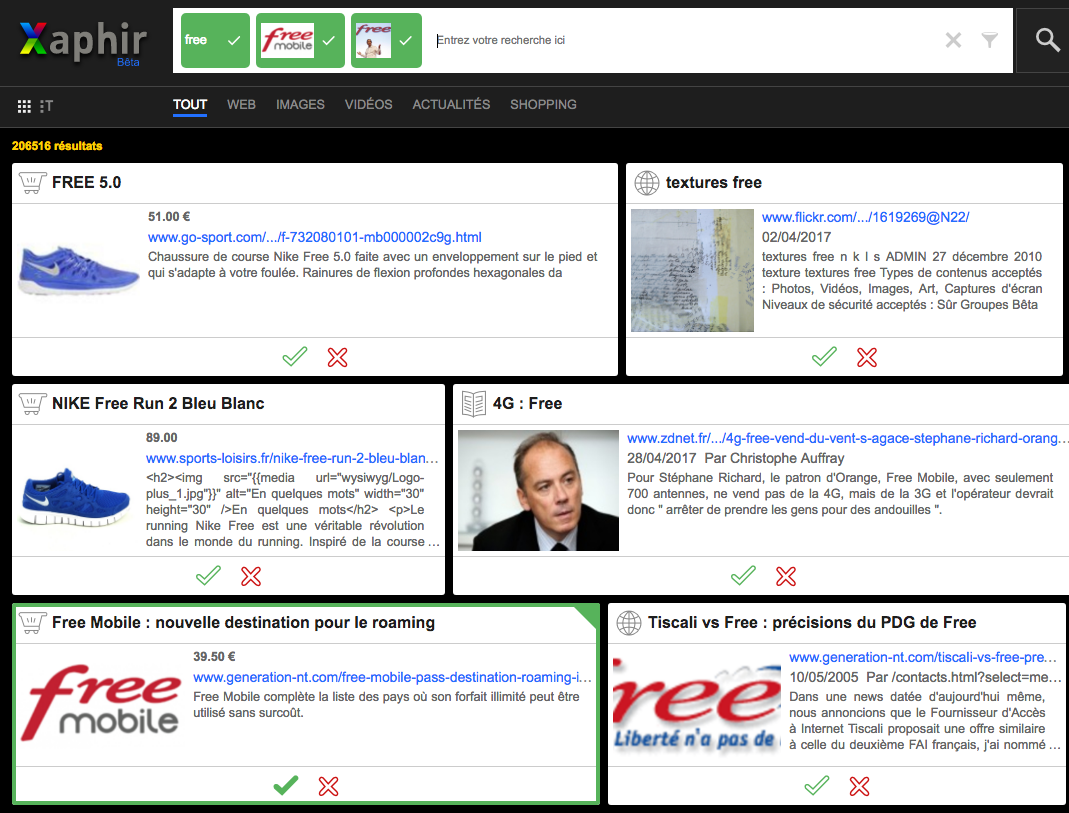Reject the Free Mobile roaming result

(329, 786)
